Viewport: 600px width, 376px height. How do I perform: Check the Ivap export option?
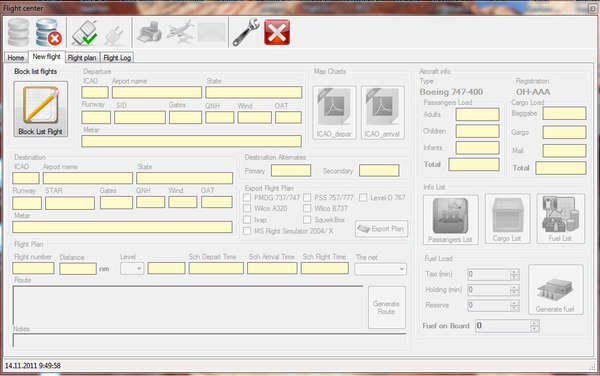coord(247,220)
